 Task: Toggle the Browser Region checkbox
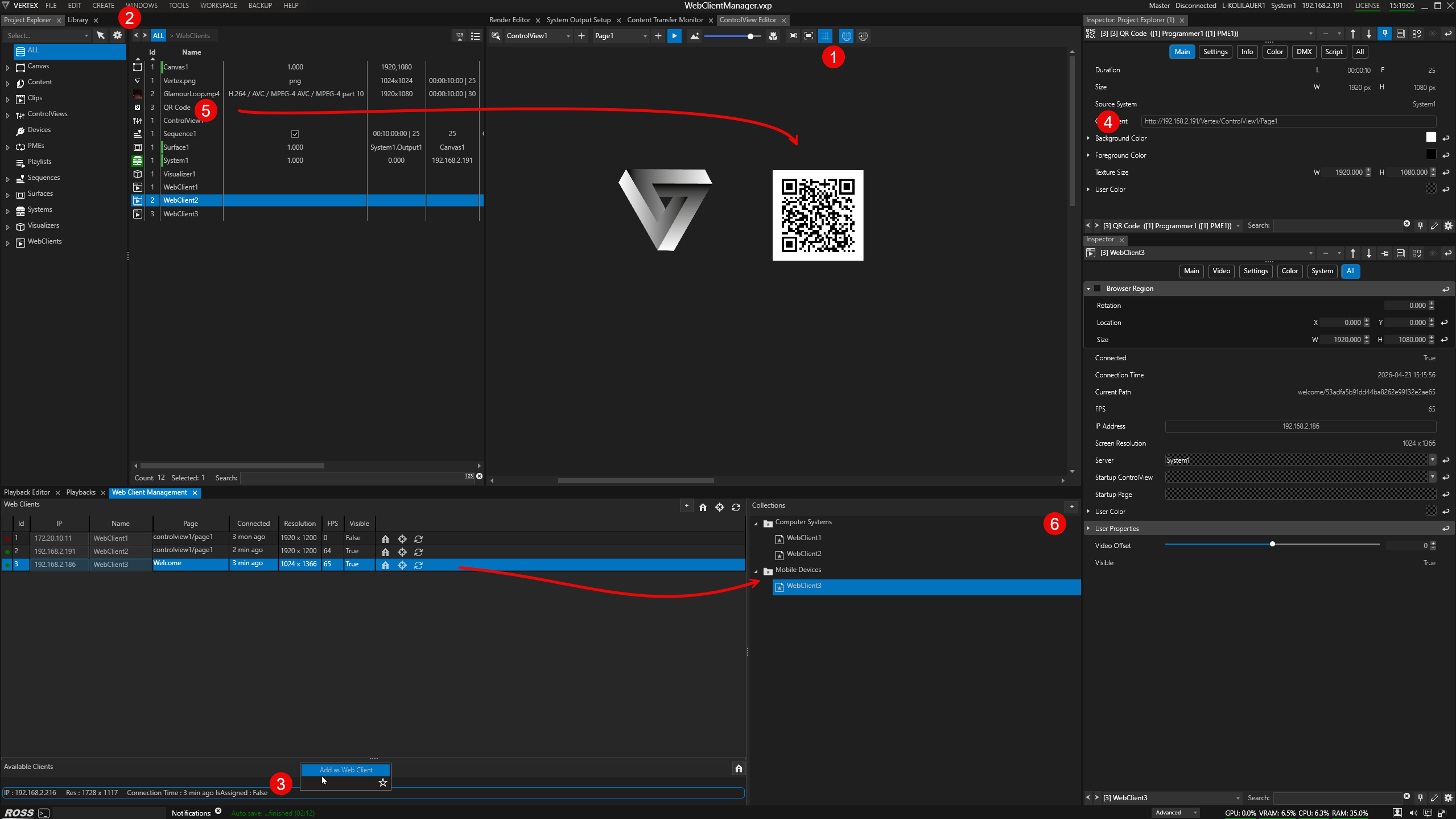(x=1098, y=289)
